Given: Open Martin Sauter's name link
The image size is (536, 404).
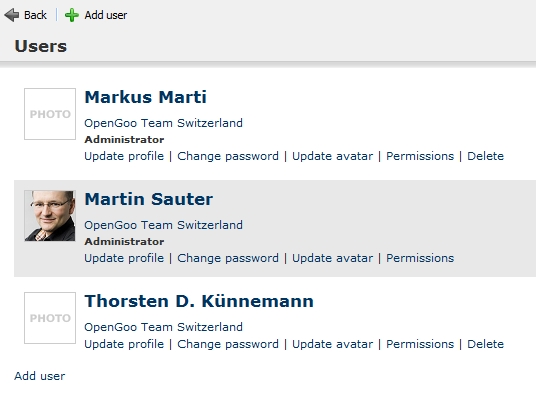Looking at the screenshot, I should pos(149,199).
